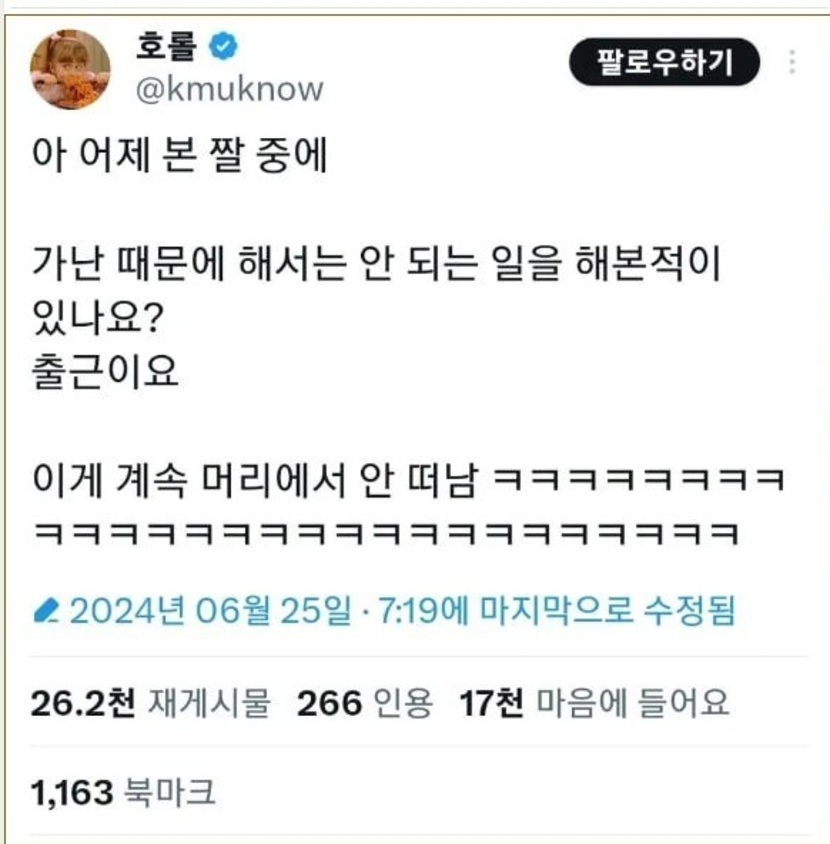This screenshot has width=830, height=844.
Task: Click the last row of ㅋㅋㅋ characters
Action: [x=386, y=533]
